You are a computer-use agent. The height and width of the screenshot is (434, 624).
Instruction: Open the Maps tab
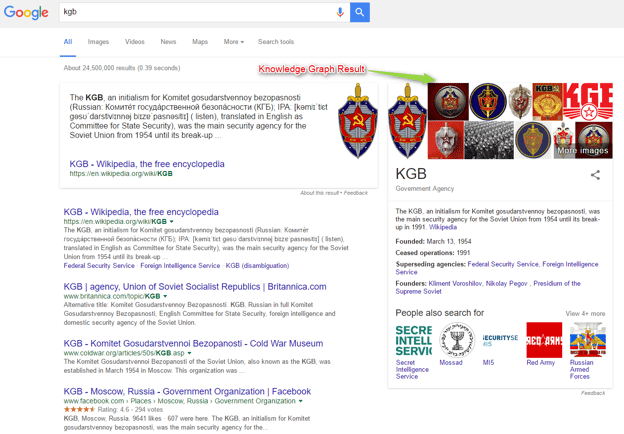(200, 42)
